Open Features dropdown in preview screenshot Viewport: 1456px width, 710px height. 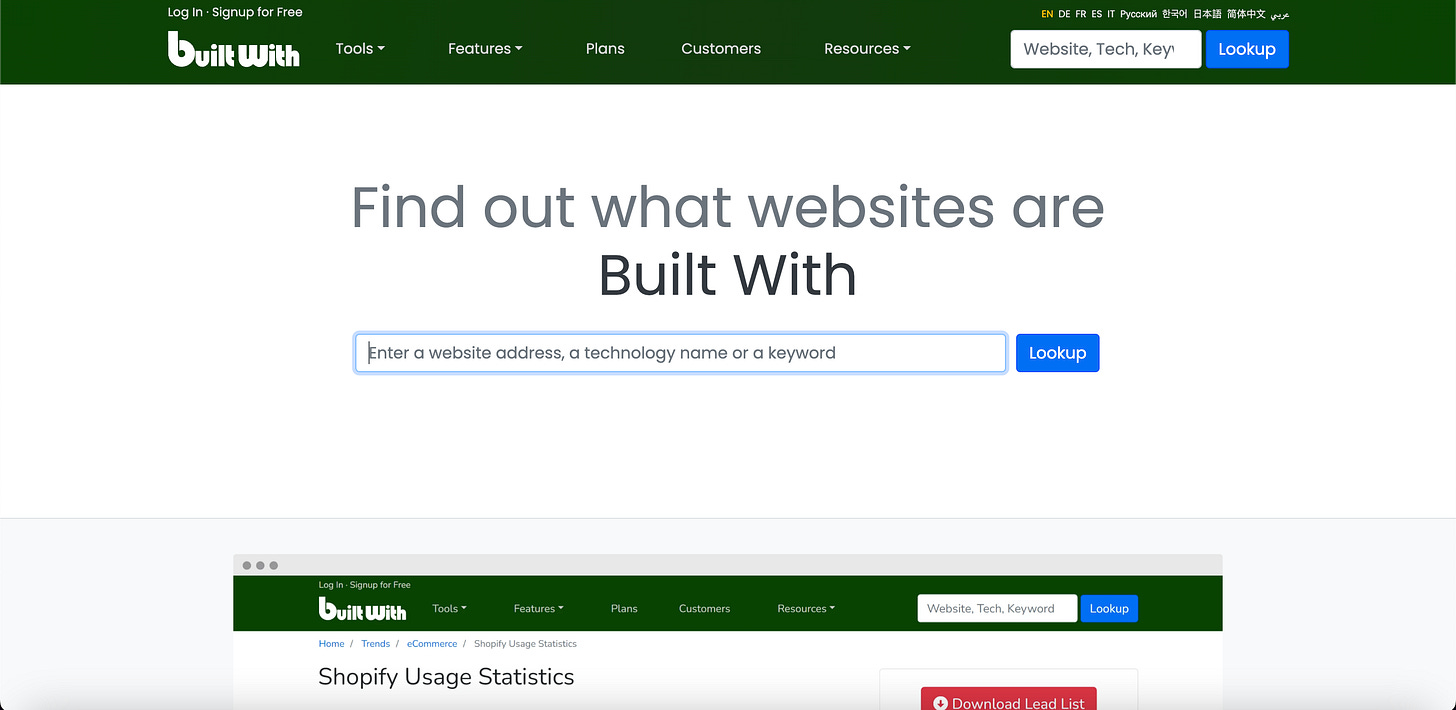[538, 608]
